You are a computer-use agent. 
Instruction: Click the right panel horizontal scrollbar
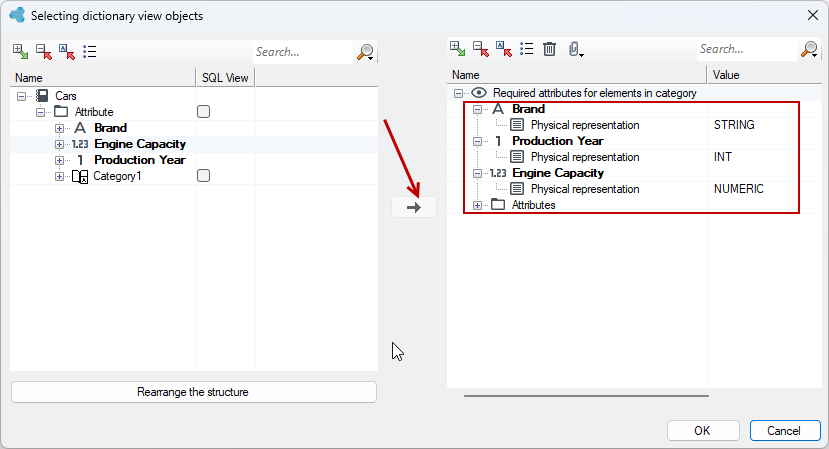coord(586,396)
